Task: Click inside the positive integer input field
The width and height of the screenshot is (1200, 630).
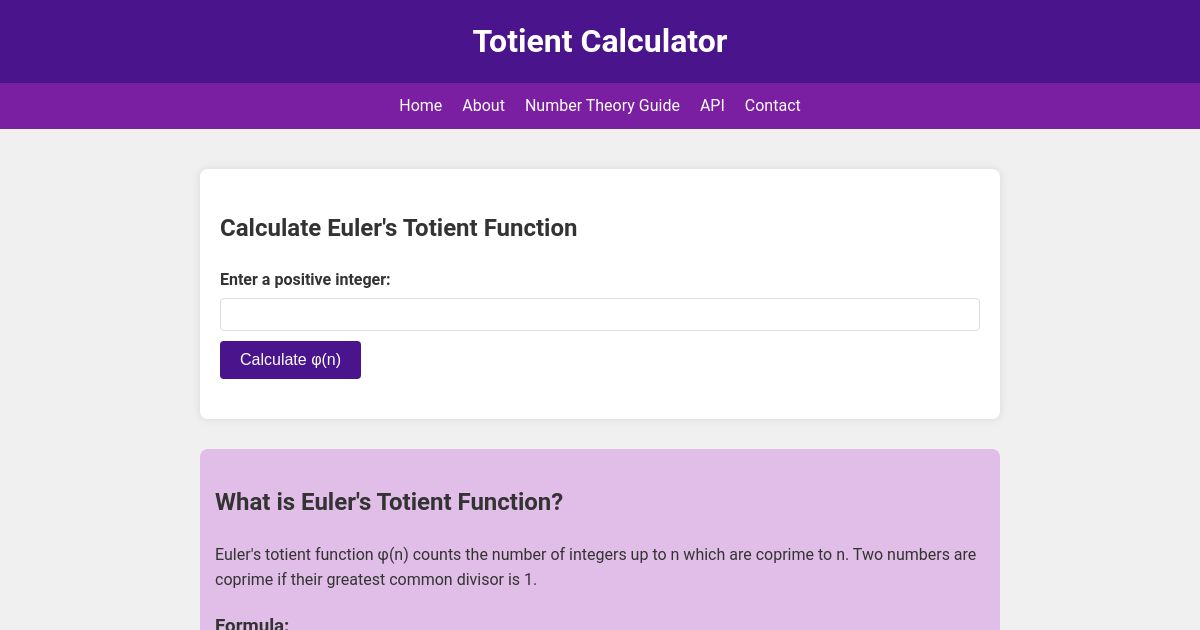Action: tap(600, 314)
